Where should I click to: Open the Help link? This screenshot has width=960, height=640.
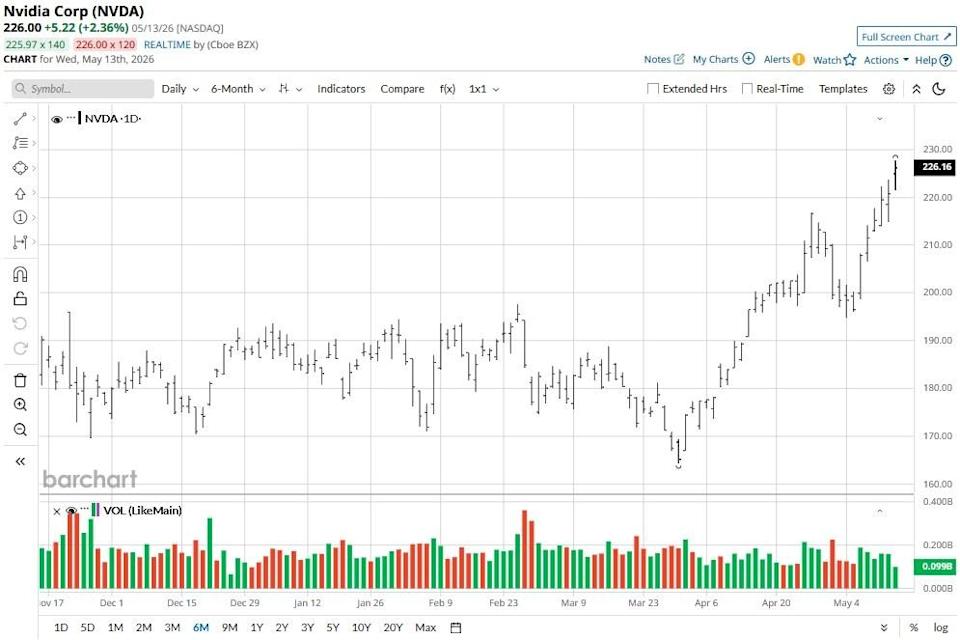coord(933,60)
